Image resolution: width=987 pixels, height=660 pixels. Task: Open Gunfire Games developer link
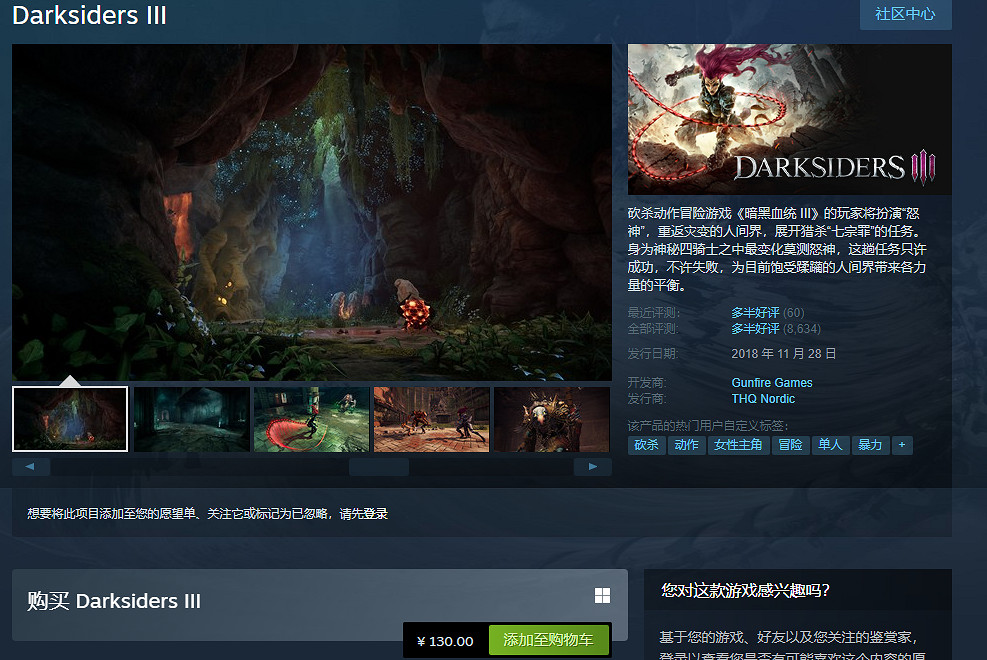[x=771, y=383]
